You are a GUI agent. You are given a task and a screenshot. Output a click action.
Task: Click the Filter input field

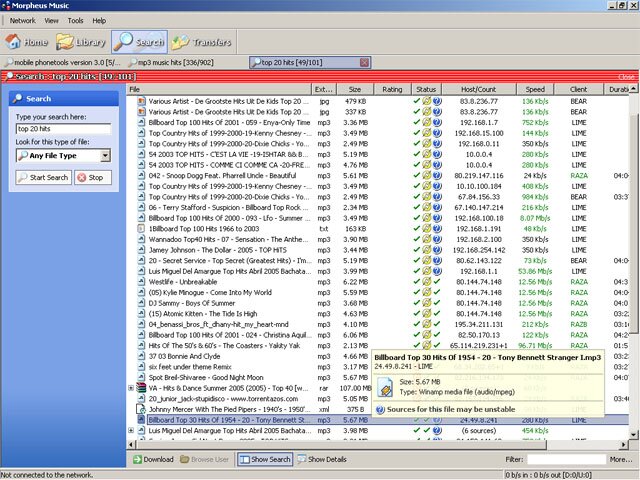tap(566, 459)
